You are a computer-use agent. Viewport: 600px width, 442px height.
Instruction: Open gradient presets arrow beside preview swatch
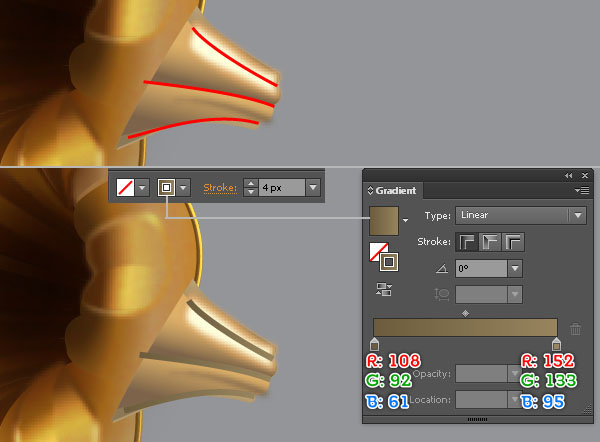tap(405, 220)
